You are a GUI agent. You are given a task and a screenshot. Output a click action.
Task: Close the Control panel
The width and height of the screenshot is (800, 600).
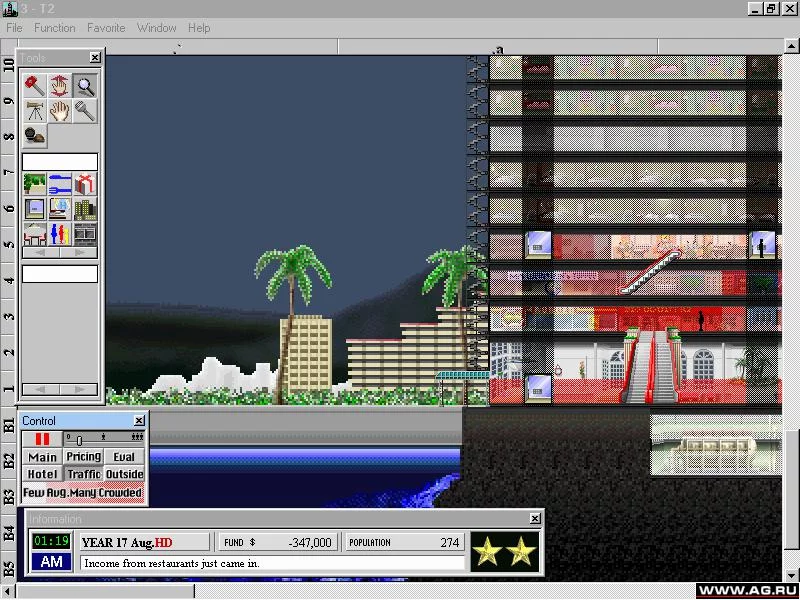[x=139, y=420]
